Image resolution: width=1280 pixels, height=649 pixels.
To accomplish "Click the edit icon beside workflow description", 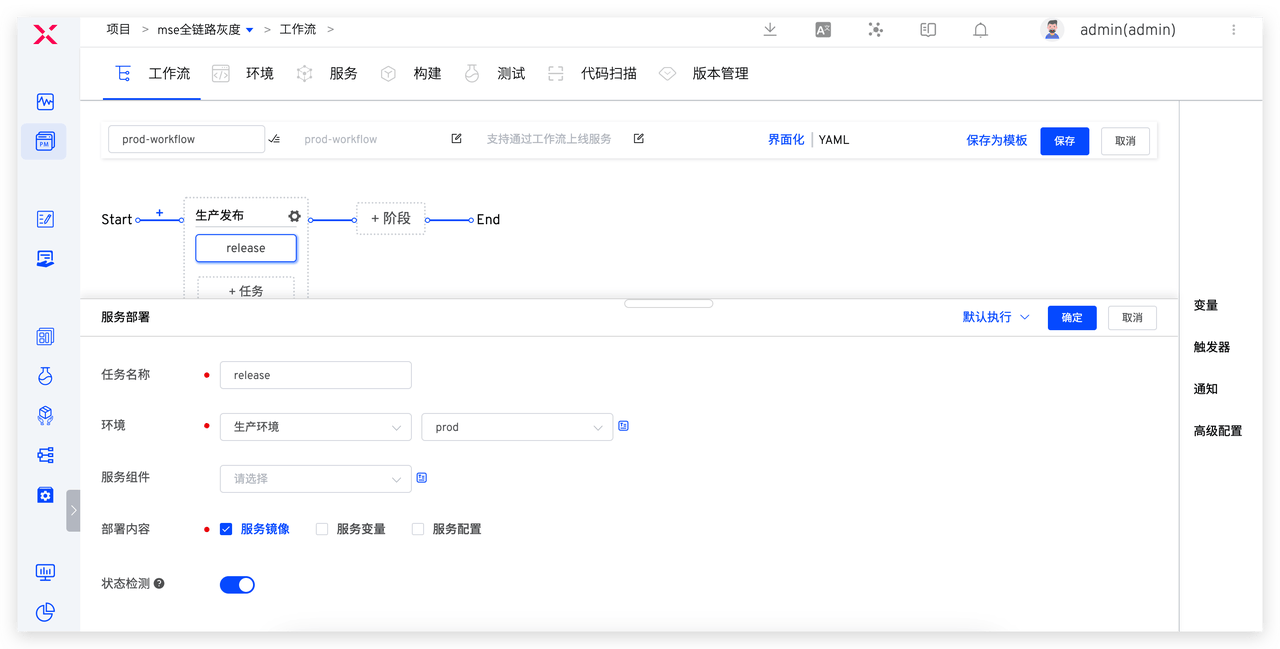I will (x=639, y=139).
